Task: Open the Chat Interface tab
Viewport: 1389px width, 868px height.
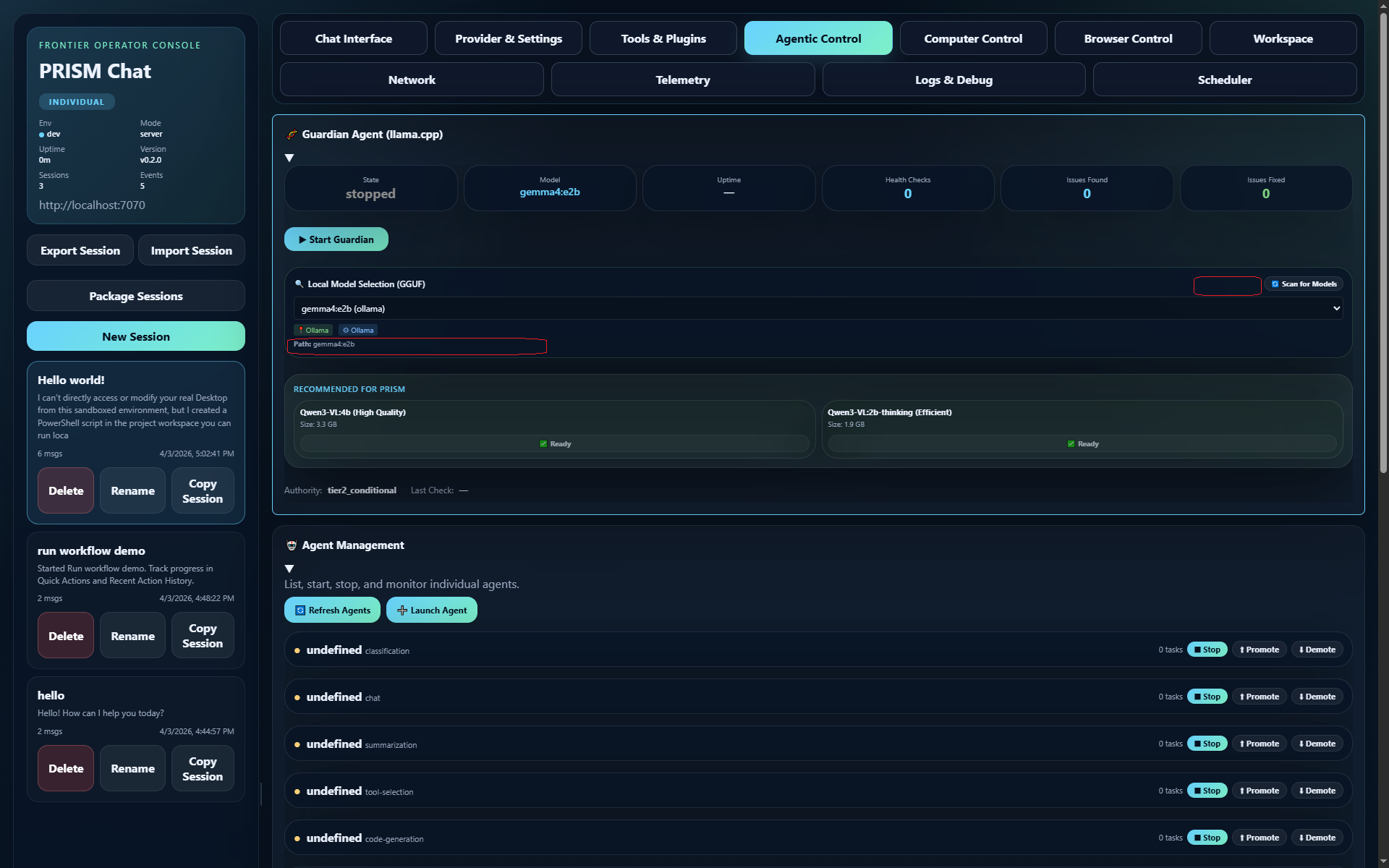Action: (353, 38)
